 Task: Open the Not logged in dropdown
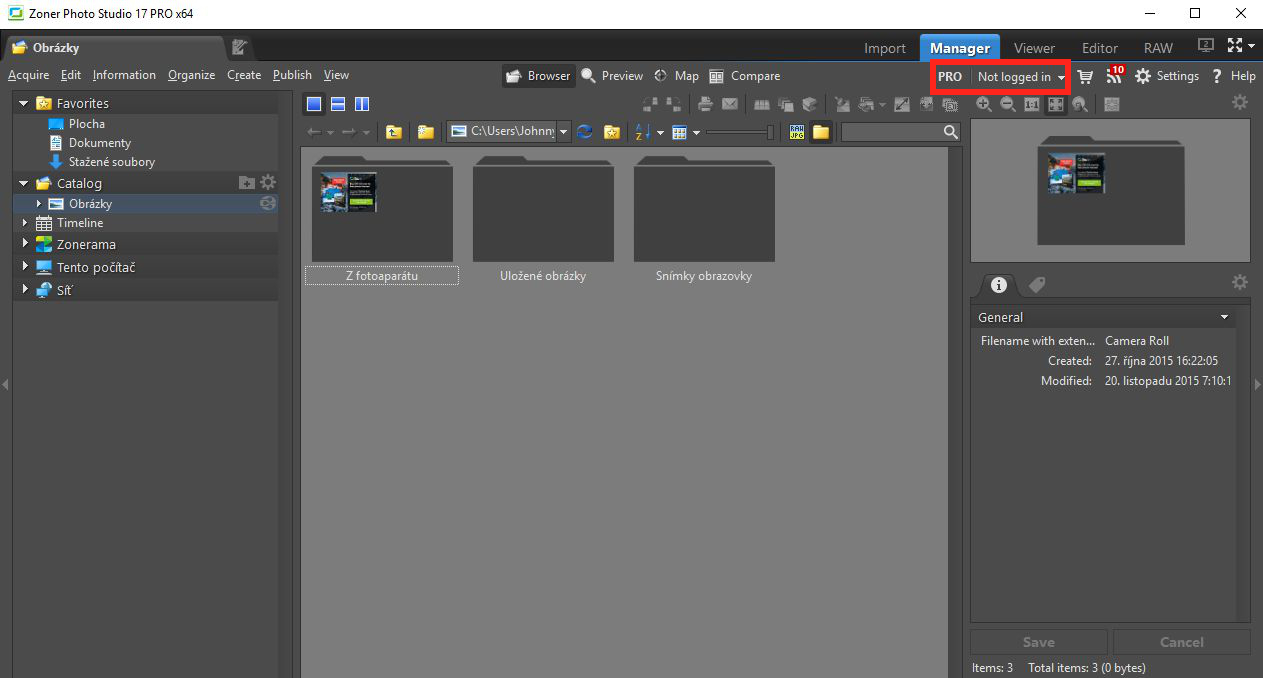tap(1013, 76)
